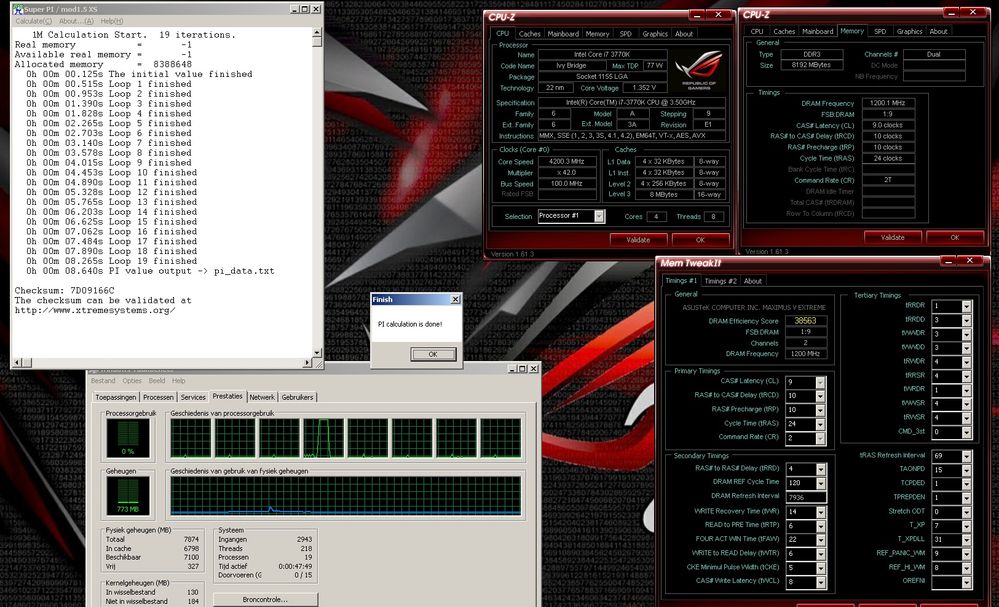
Task: Expand WRITE to READ Delay (tWTR) dropdown
Action: click(821, 553)
